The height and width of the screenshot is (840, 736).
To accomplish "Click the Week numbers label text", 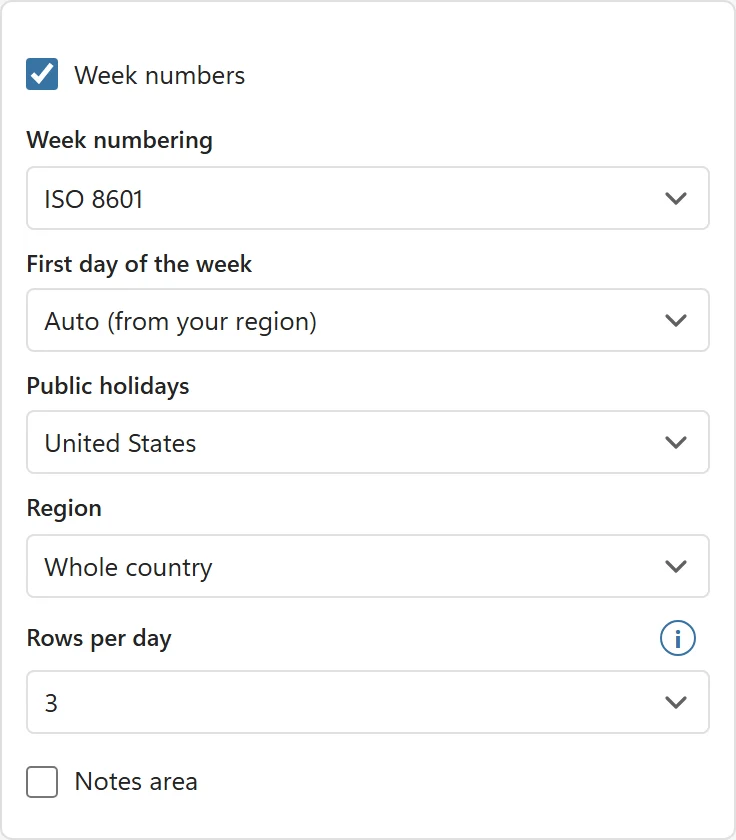I will [160, 75].
